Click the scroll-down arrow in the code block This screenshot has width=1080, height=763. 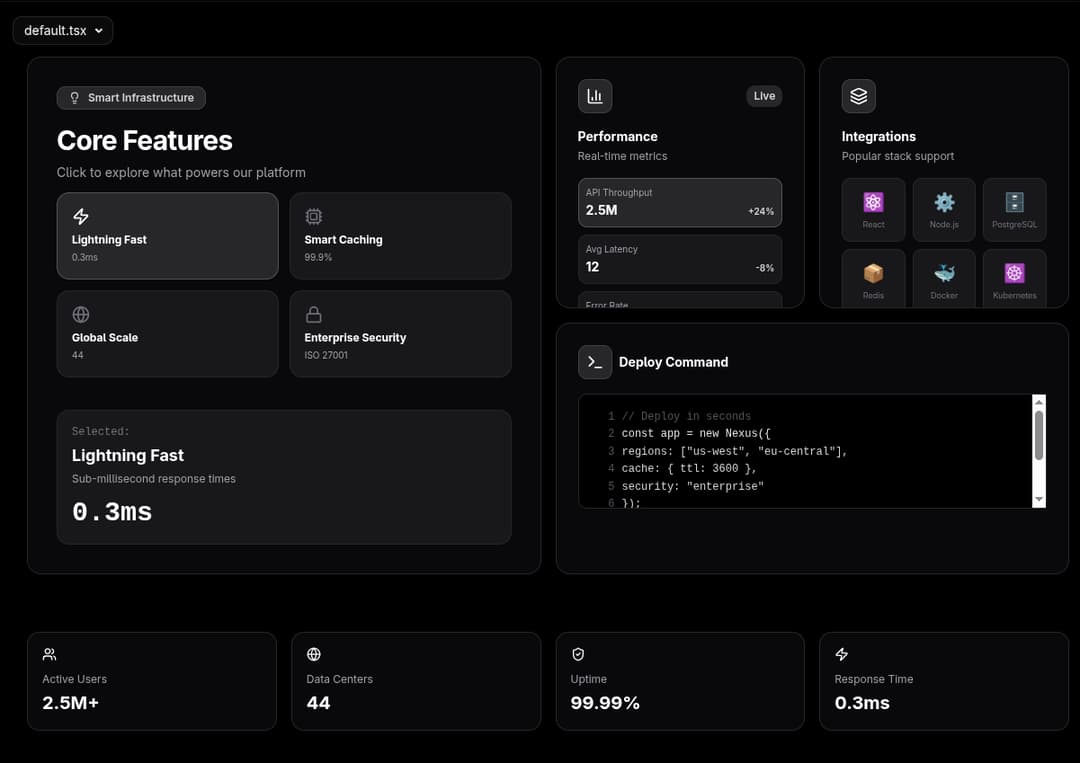[1039, 500]
